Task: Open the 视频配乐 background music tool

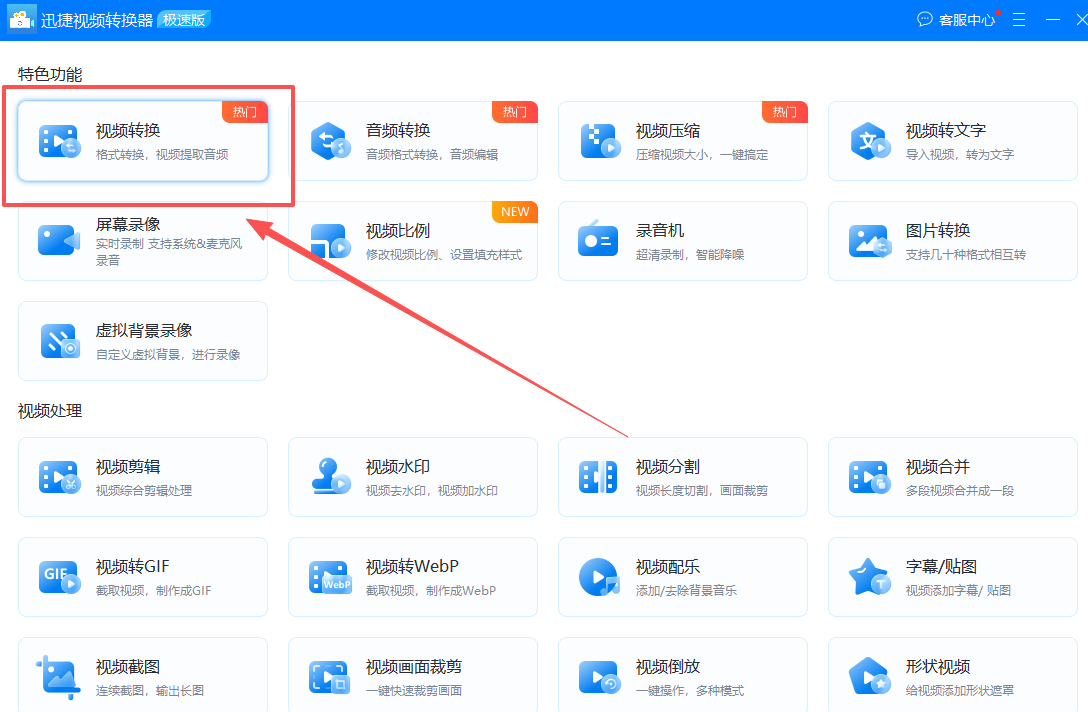Action: click(x=680, y=577)
